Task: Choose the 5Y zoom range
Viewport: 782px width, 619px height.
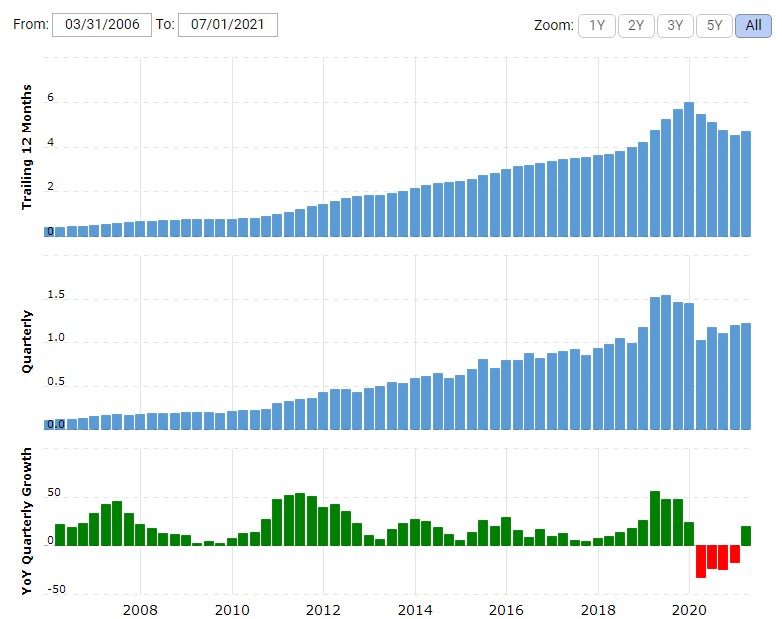Action: 714,25
